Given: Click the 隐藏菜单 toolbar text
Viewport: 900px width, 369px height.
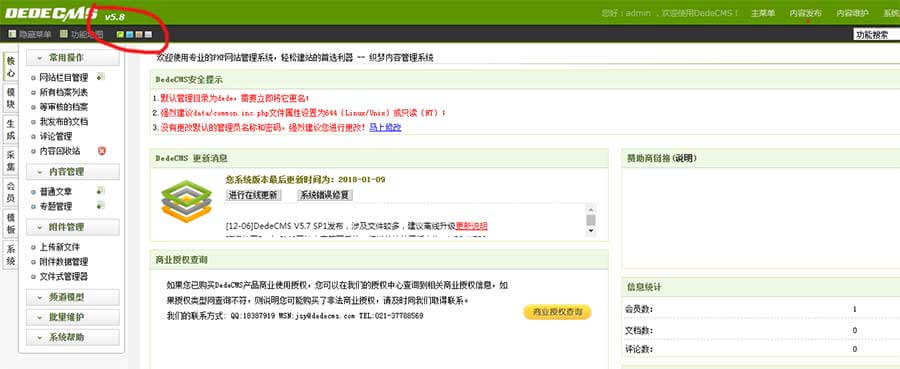Looking at the screenshot, I should [x=35, y=35].
